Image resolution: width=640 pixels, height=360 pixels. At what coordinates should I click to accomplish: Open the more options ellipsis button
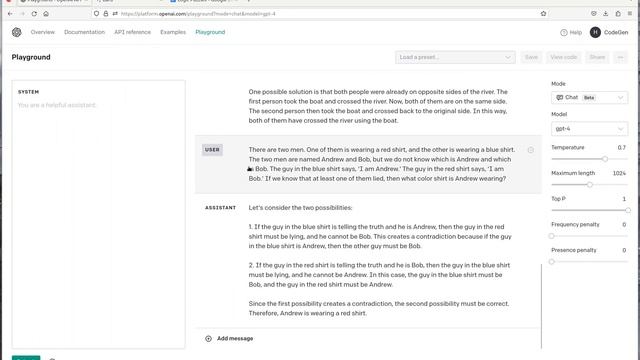[620, 57]
